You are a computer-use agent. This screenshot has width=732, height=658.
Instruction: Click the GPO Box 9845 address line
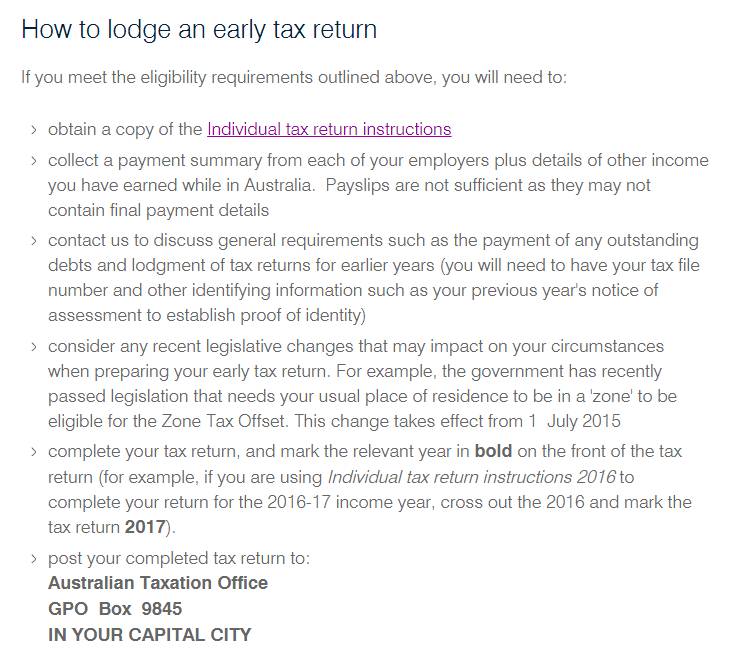click(115, 609)
